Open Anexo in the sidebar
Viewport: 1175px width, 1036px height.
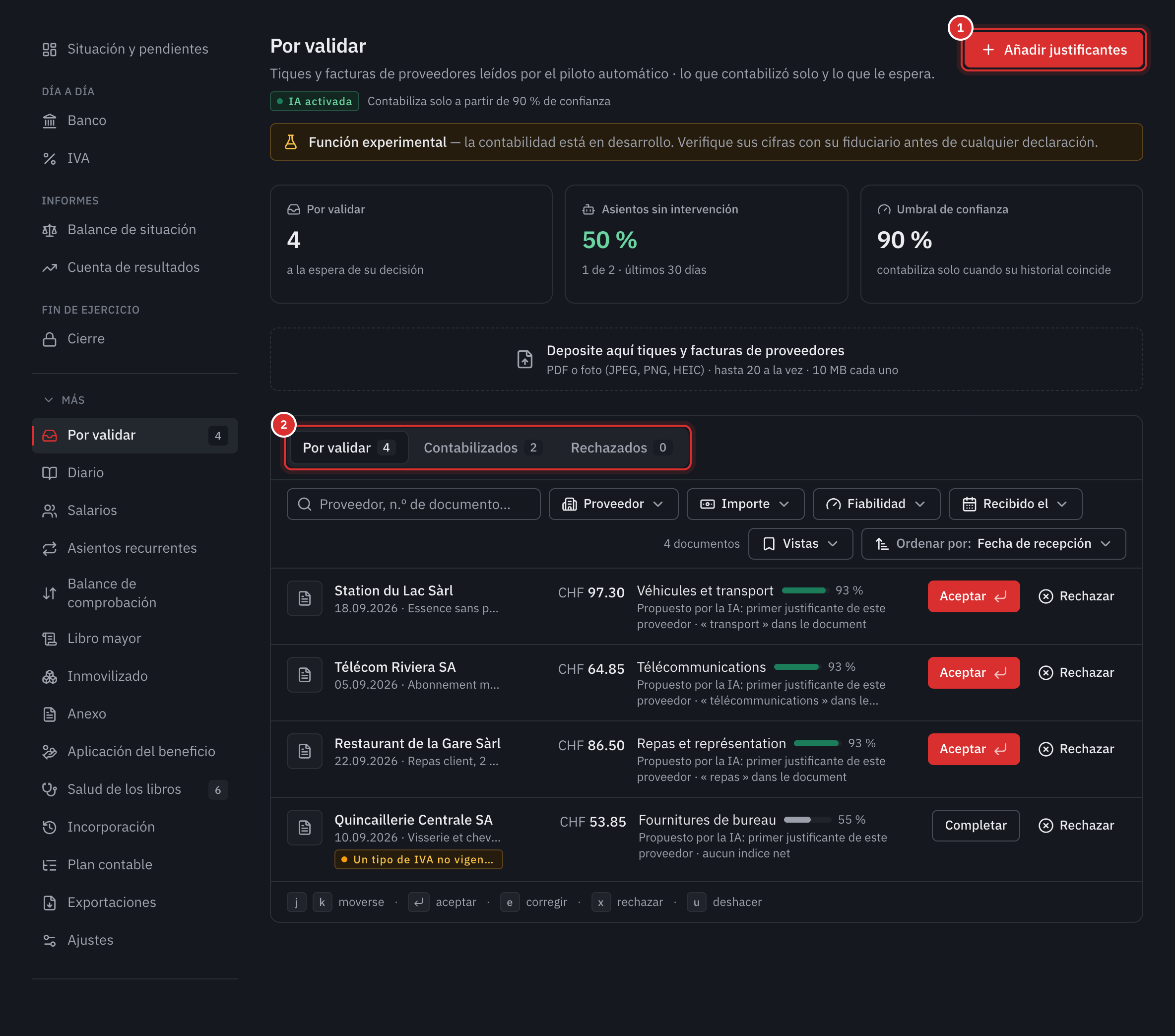(x=135, y=714)
